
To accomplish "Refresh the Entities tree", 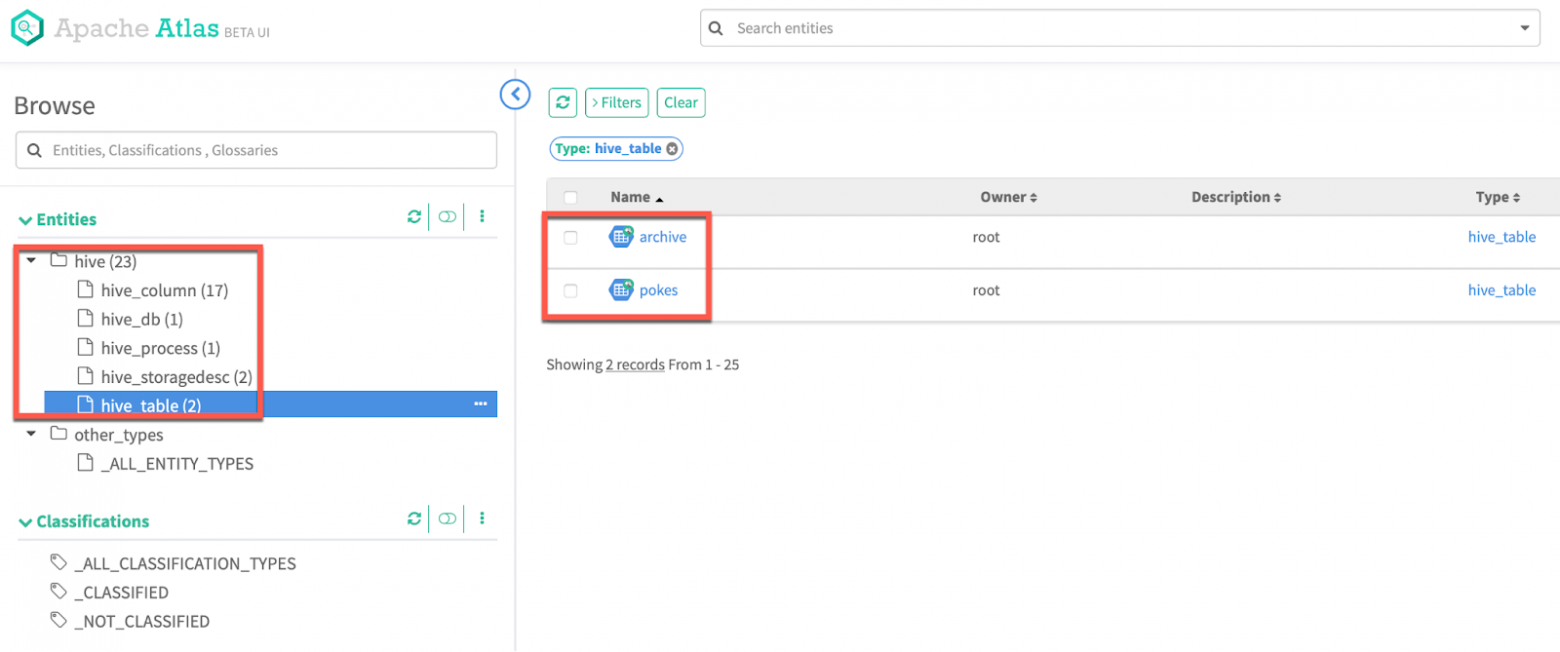I will tap(414, 217).
